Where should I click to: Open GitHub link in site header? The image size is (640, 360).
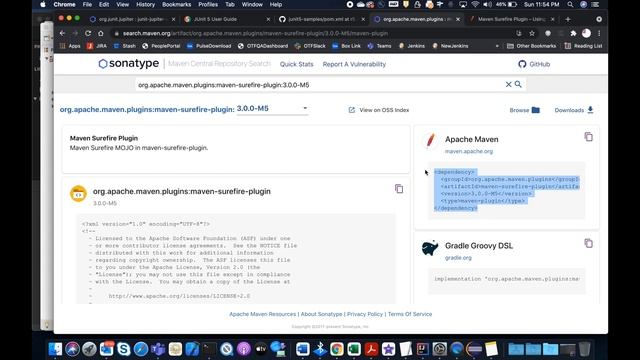tap(534, 64)
